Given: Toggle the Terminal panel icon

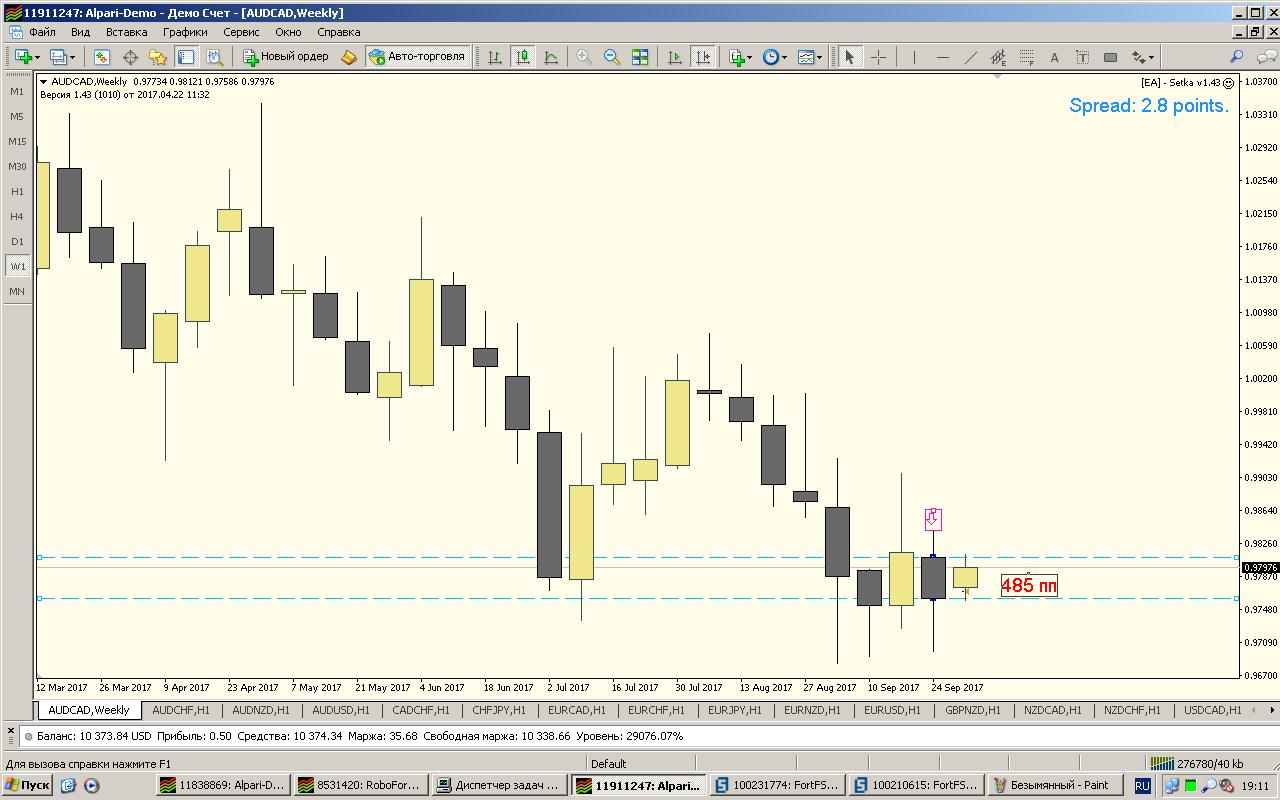Looking at the screenshot, I should pyautogui.click(x=186, y=57).
